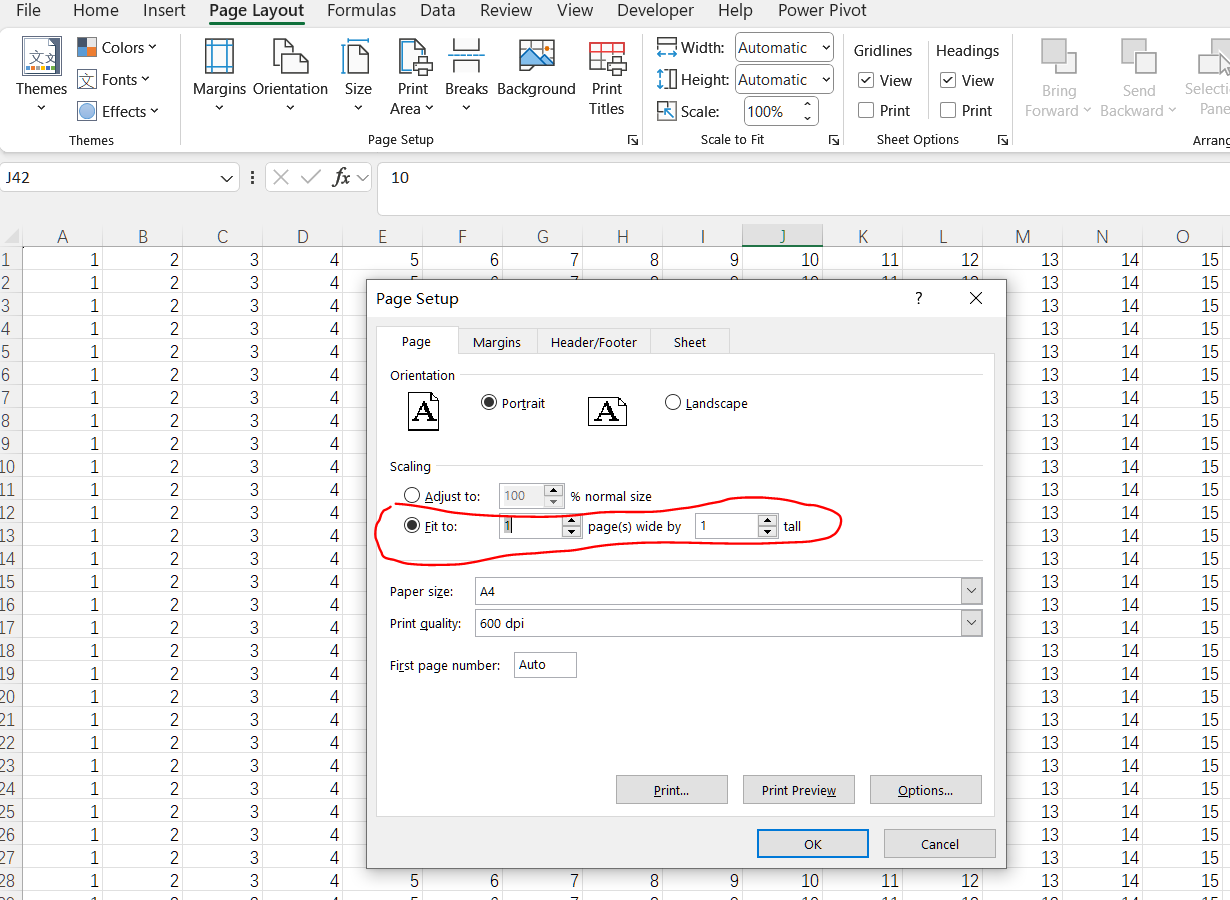Click the Breaks icon
This screenshot has width=1230, height=900.
pyautogui.click(x=466, y=58)
